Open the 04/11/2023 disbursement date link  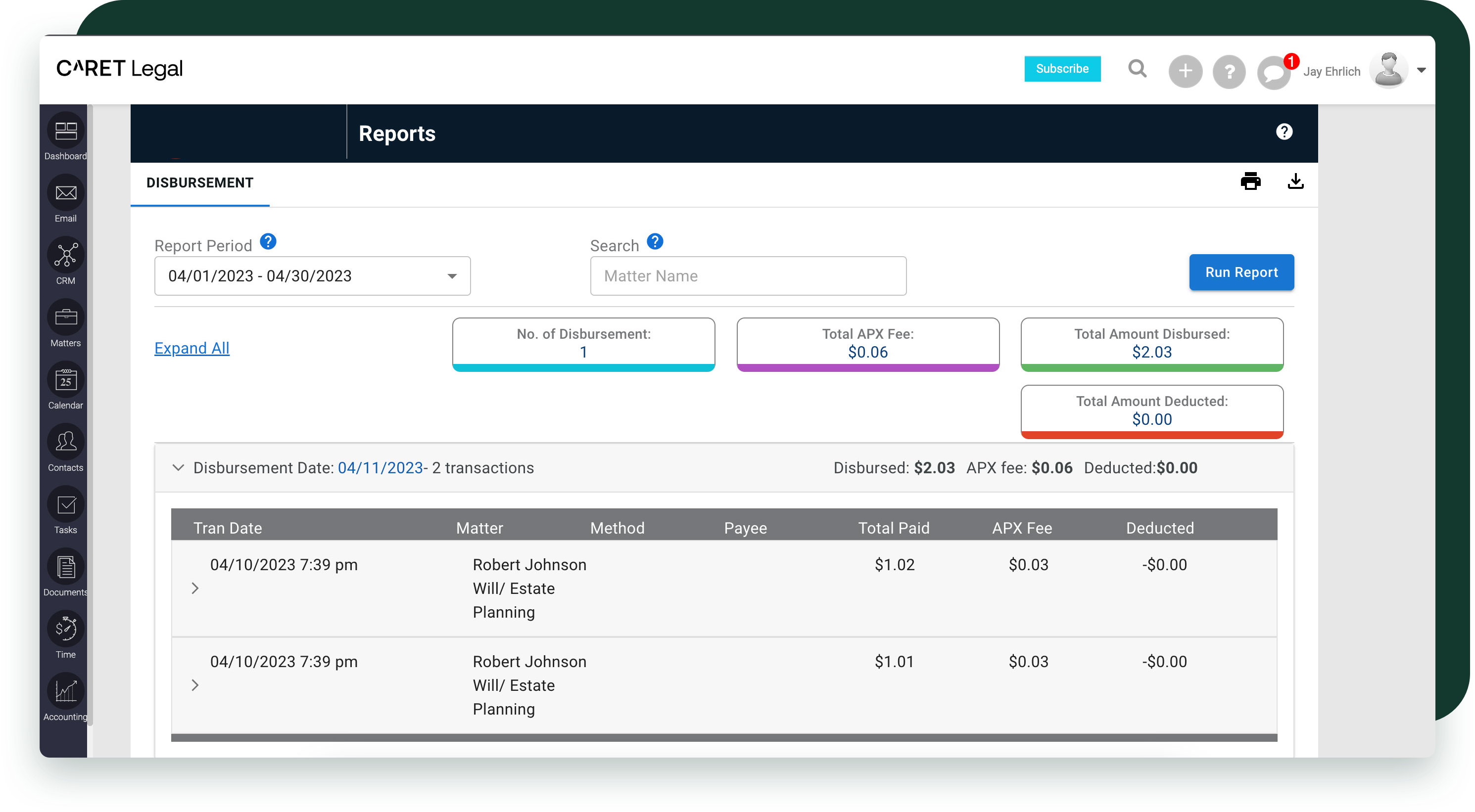coord(380,468)
